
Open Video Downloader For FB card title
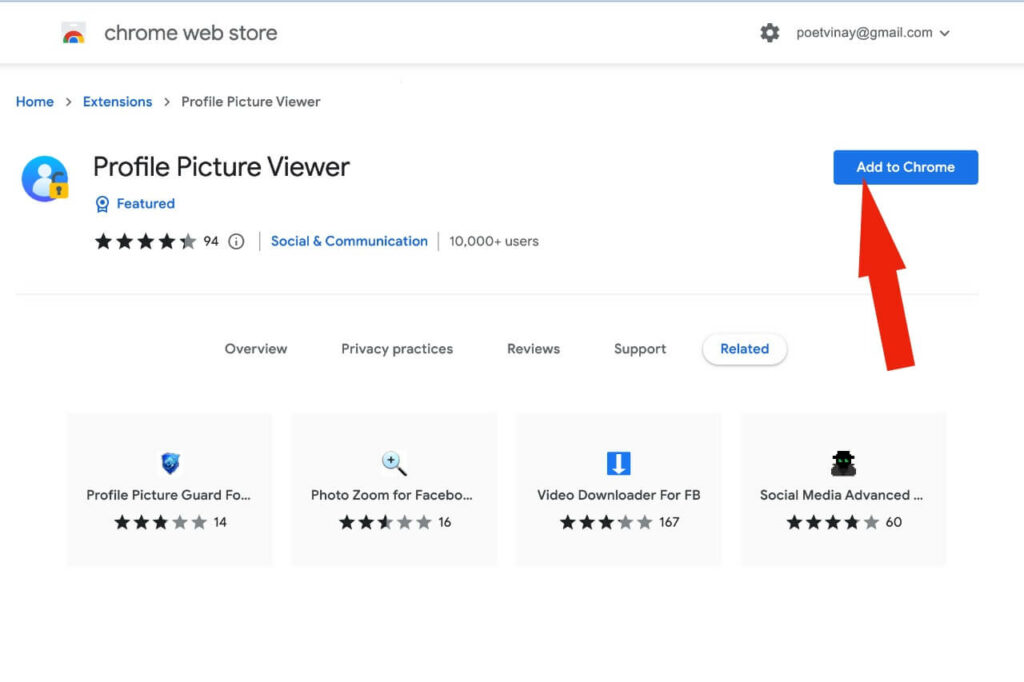618,495
